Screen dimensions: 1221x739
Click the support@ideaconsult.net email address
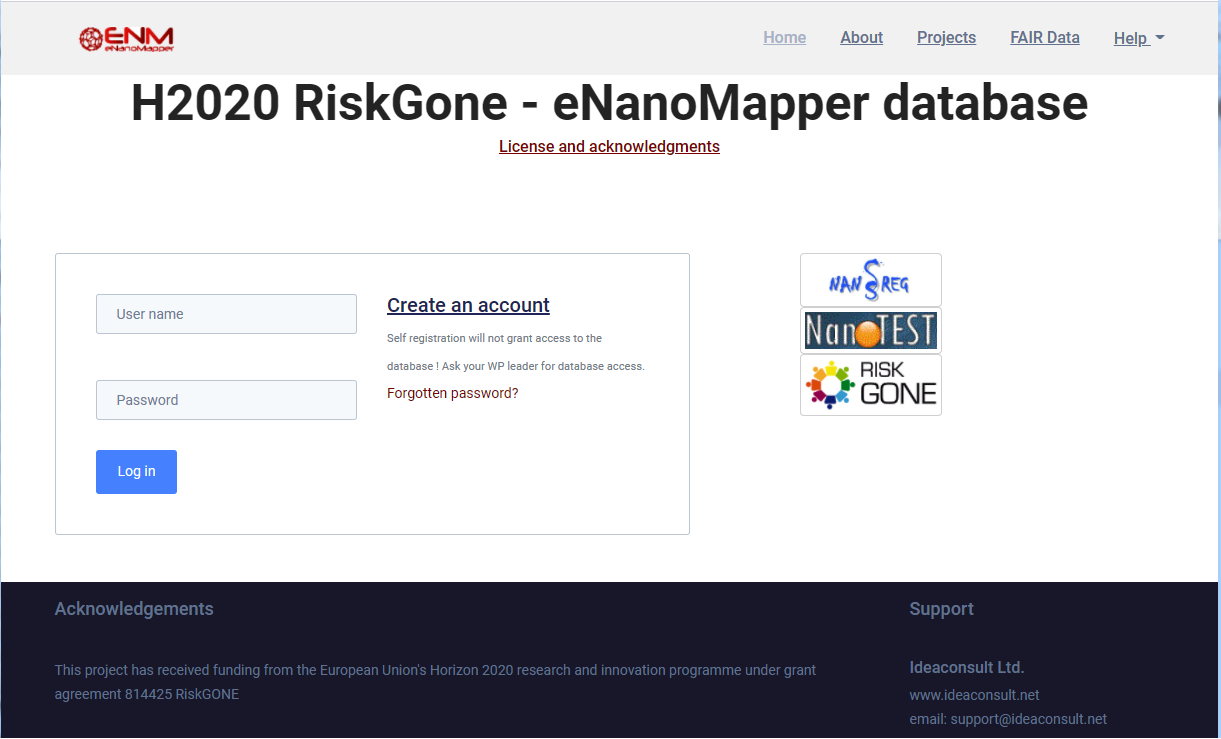click(x=1027, y=719)
